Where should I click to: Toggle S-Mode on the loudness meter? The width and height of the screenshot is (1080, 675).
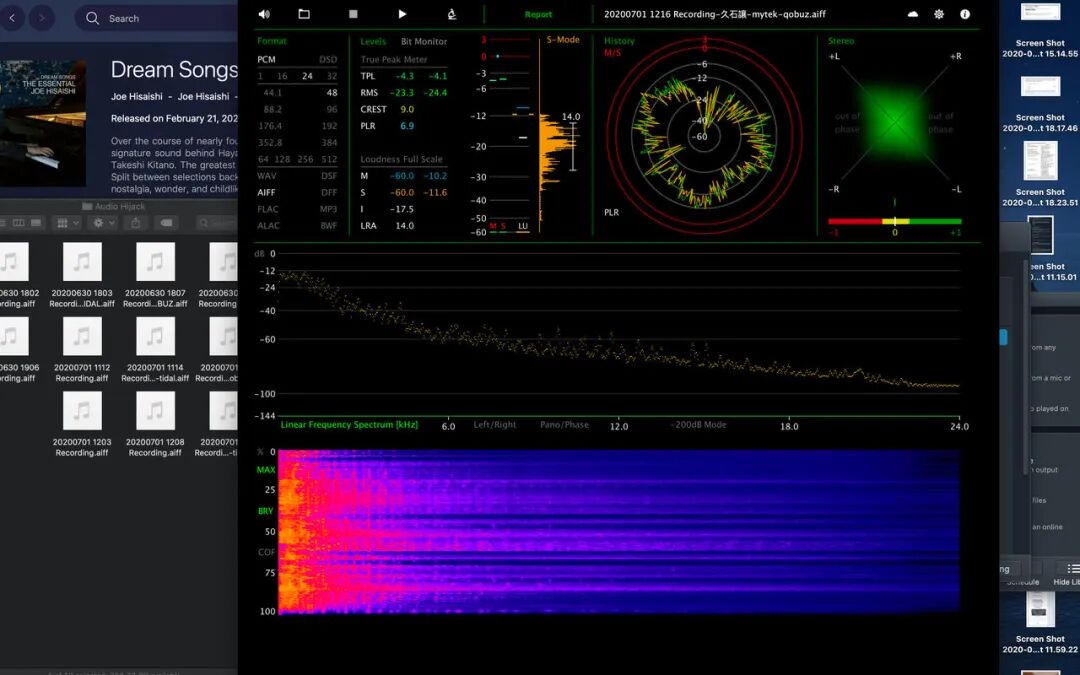coord(563,40)
